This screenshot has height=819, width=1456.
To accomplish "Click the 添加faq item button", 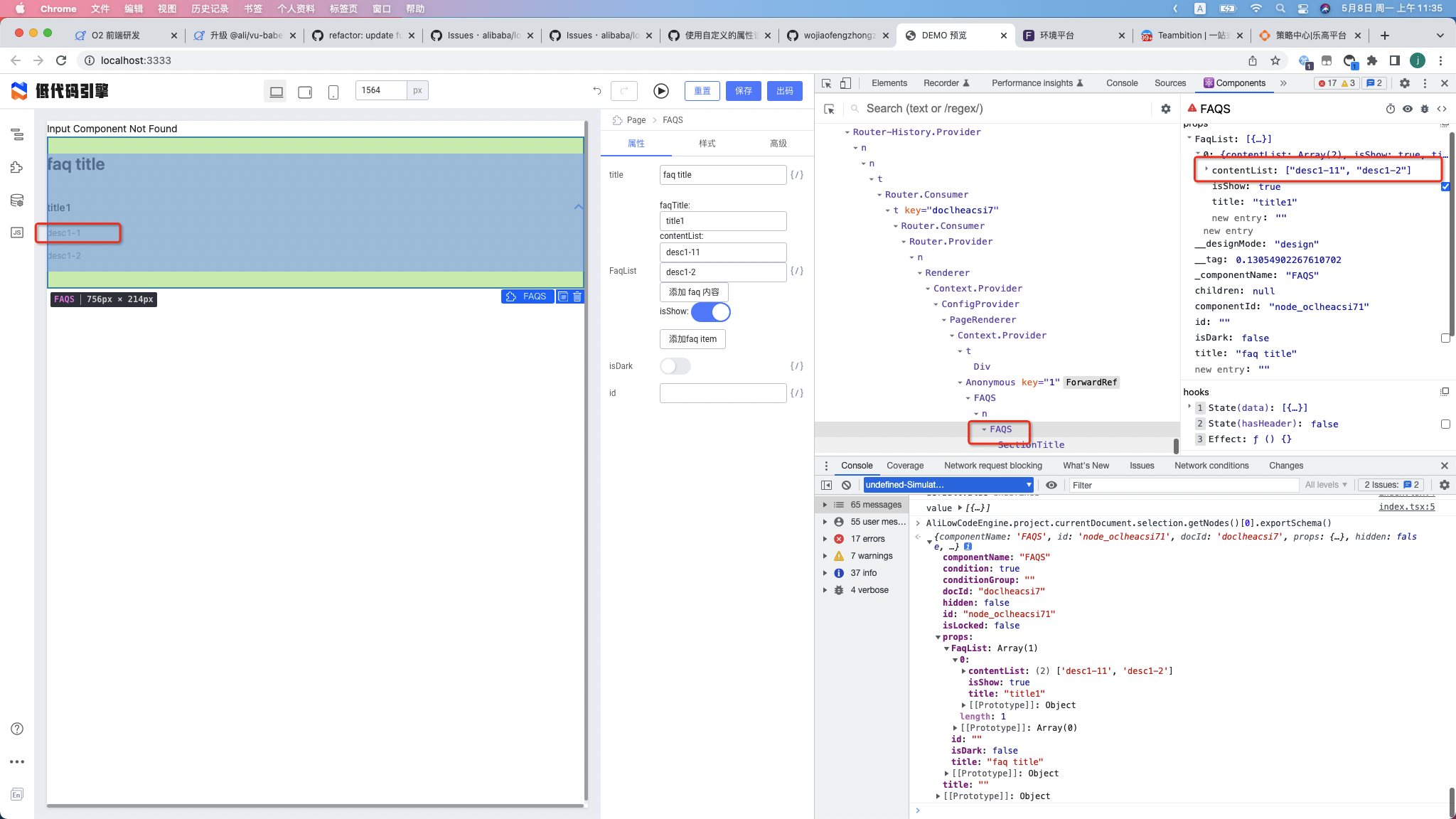I will tap(692, 339).
